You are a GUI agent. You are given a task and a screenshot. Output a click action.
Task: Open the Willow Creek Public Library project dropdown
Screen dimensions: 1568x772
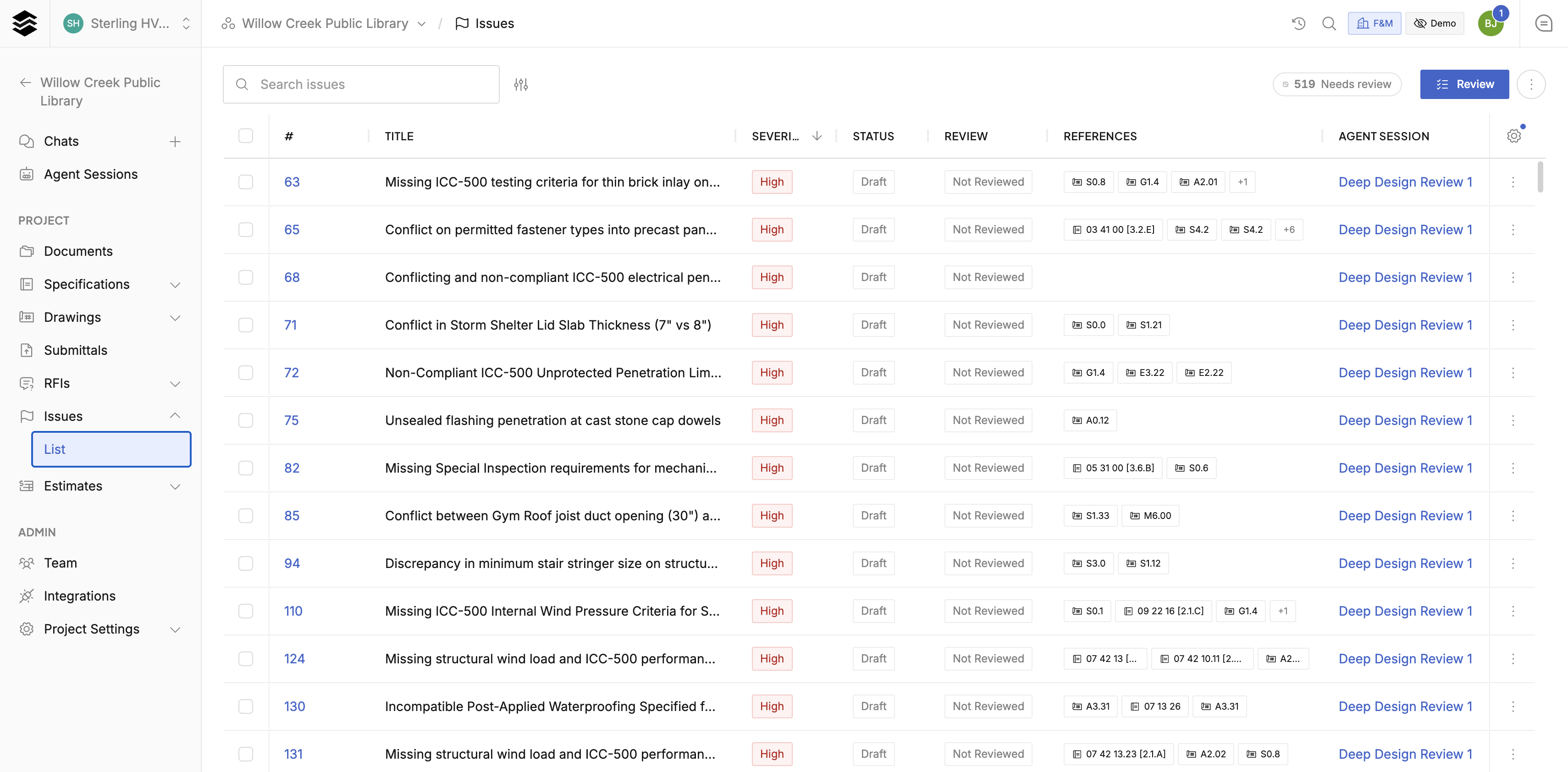(324, 23)
